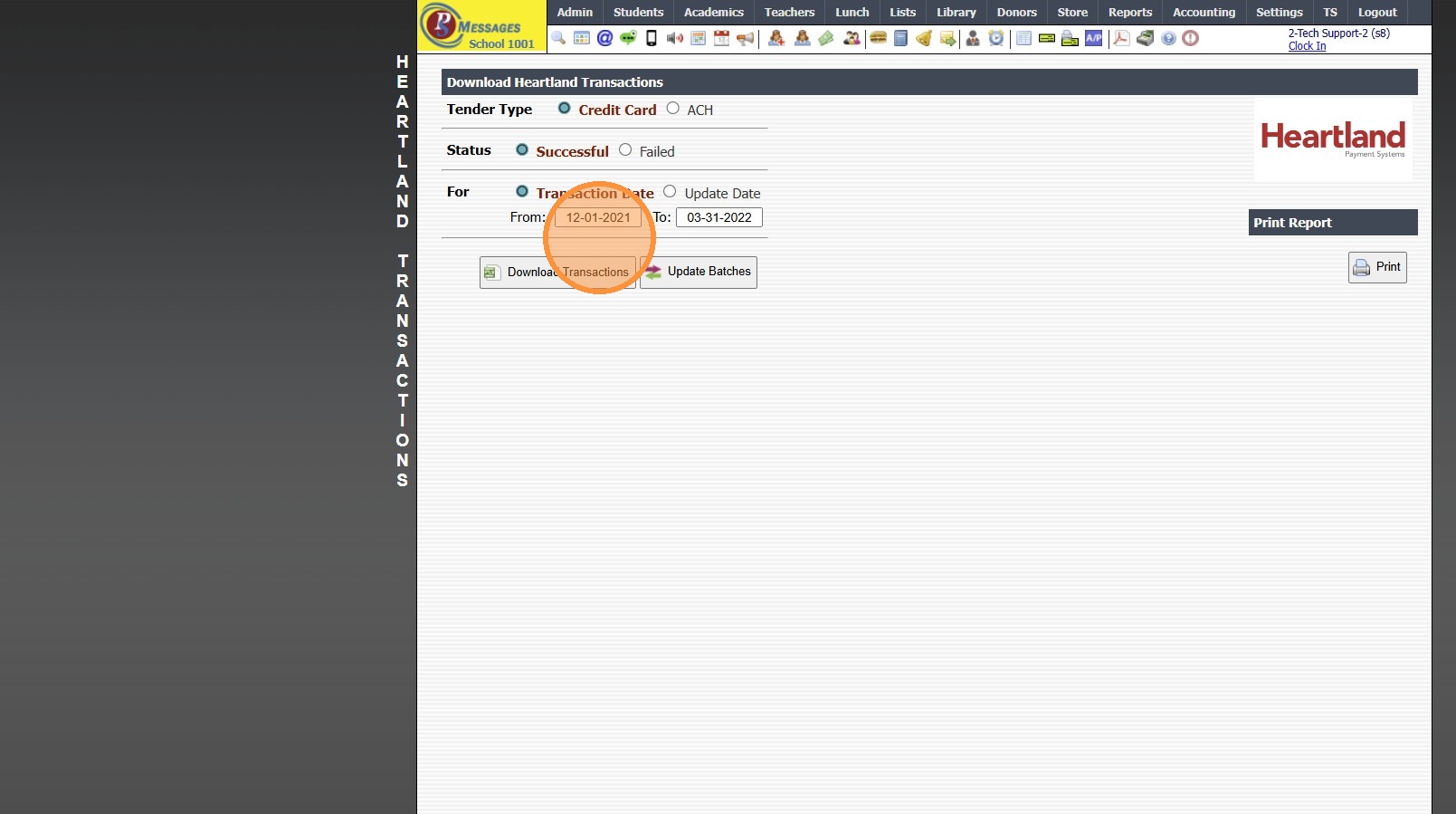The image size is (1456, 814).
Task: Select the Successful status option
Action: pos(522,150)
